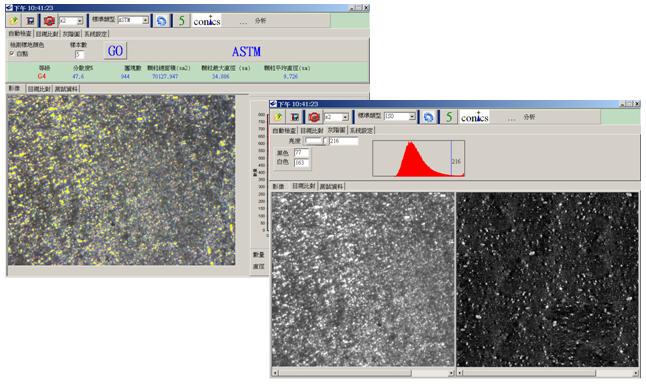Select the 原始資料 sub-tab in ASTM window

tap(66, 89)
